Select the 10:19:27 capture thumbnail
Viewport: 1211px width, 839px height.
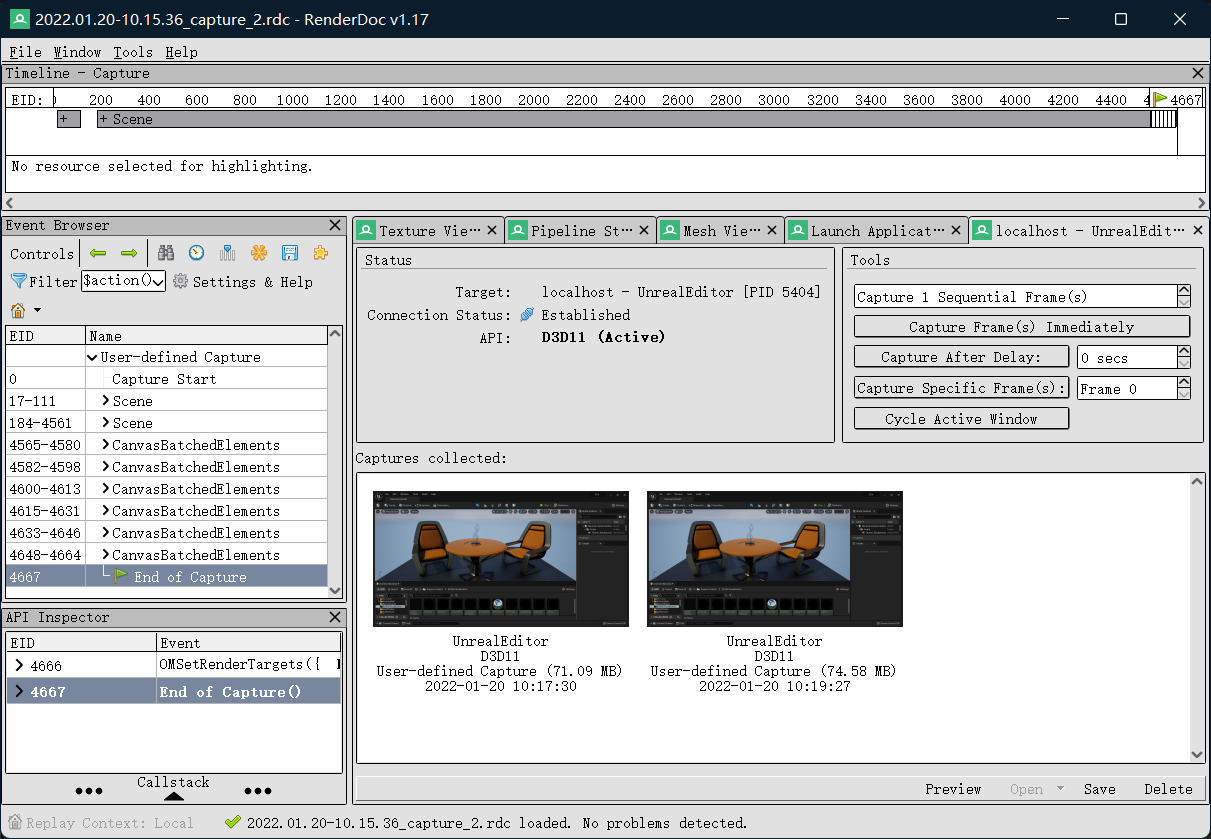click(x=774, y=558)
